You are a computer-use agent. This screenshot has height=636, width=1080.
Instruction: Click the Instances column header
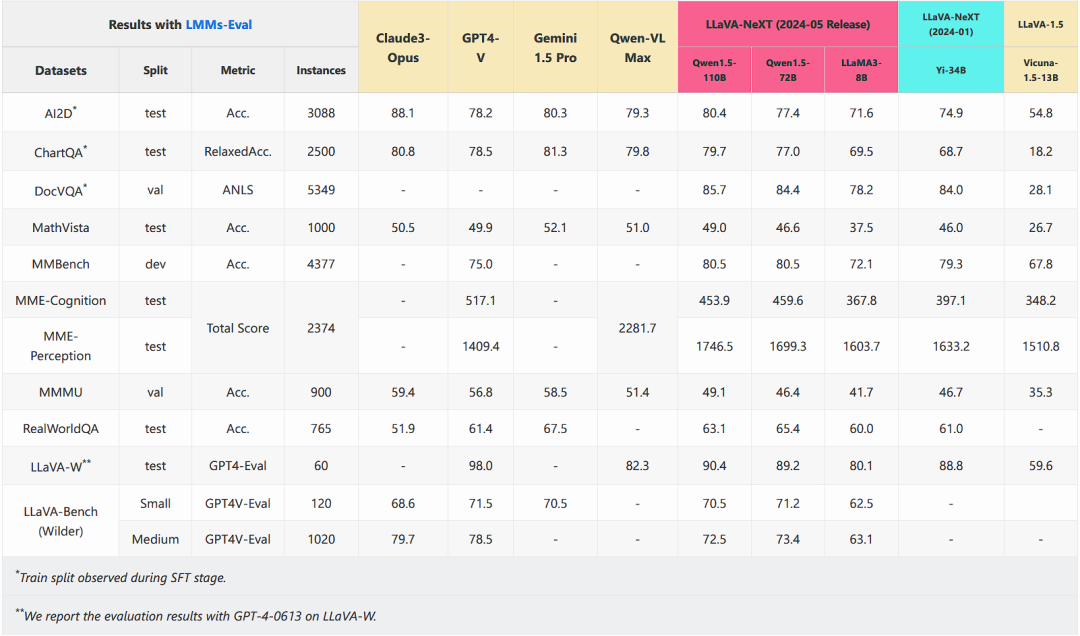click(x=321, y=70)
